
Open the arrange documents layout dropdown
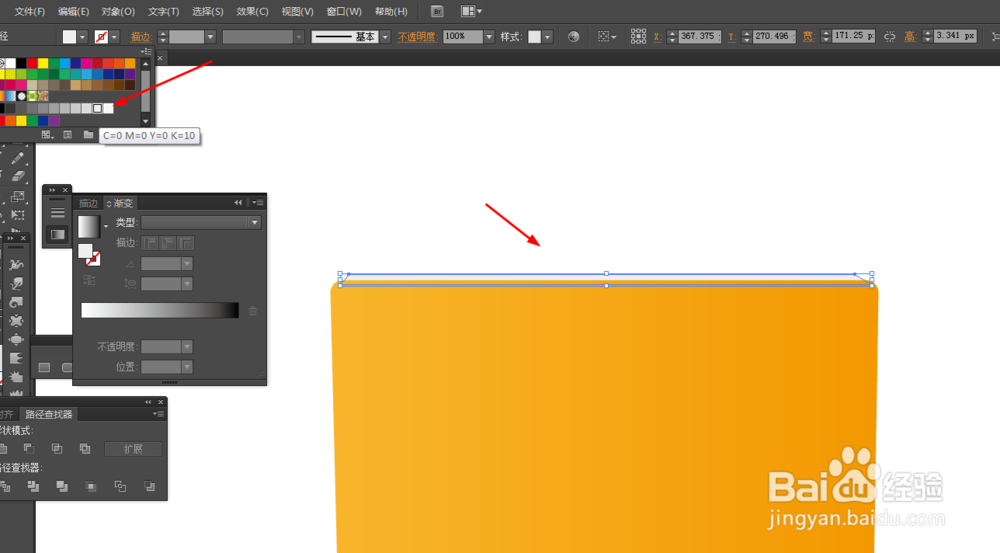[x=471, y=11]
